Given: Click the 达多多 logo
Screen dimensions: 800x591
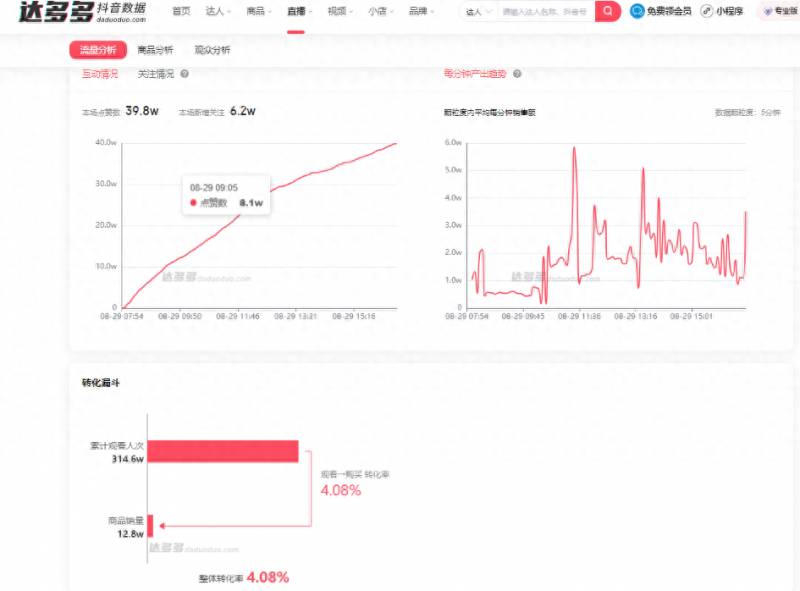Looking at the screenshot, I should [x=82, y=12].
